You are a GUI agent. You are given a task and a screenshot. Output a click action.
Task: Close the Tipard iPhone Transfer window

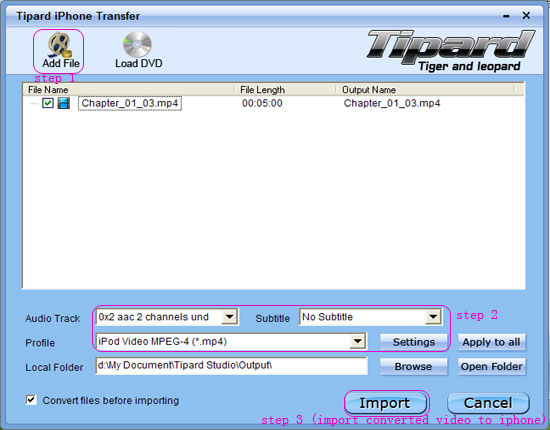[526, 15]
